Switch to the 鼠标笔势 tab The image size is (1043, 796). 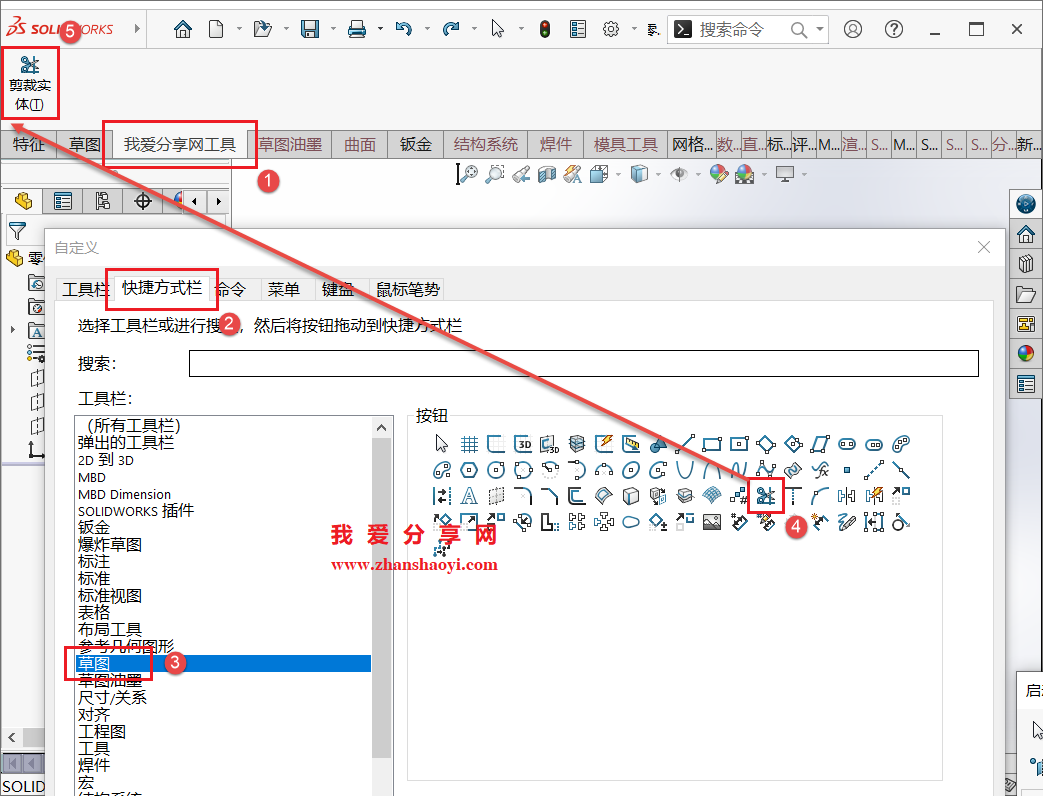pyautogui.click(x=408, y=289)
